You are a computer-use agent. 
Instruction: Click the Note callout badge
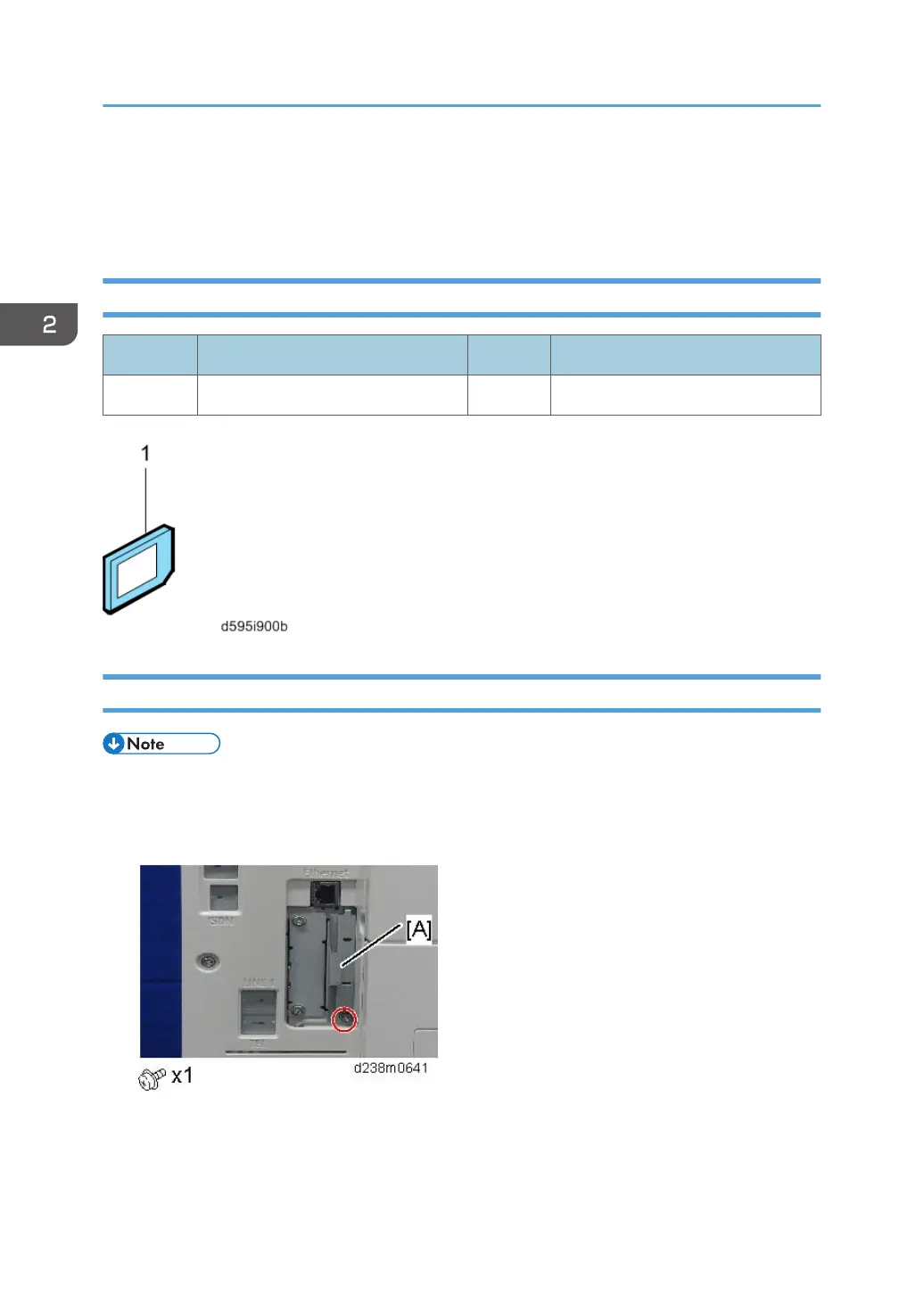pyautogui.click(x=161, y=744)
